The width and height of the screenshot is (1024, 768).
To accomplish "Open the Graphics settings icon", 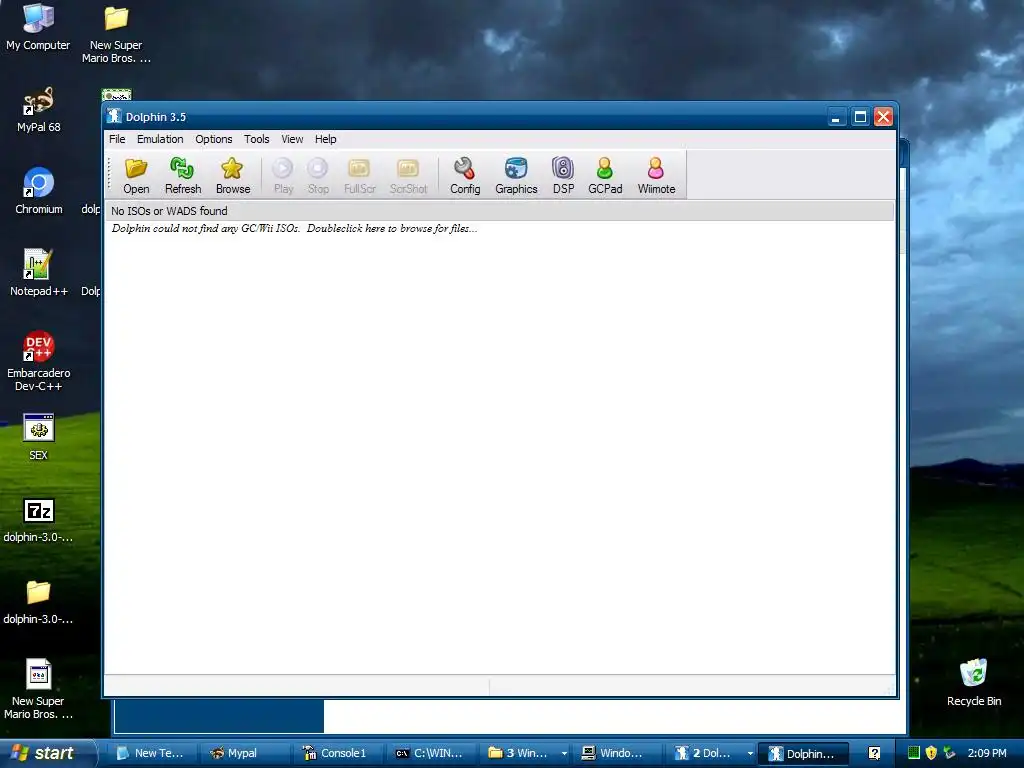I will click(516, 175).
